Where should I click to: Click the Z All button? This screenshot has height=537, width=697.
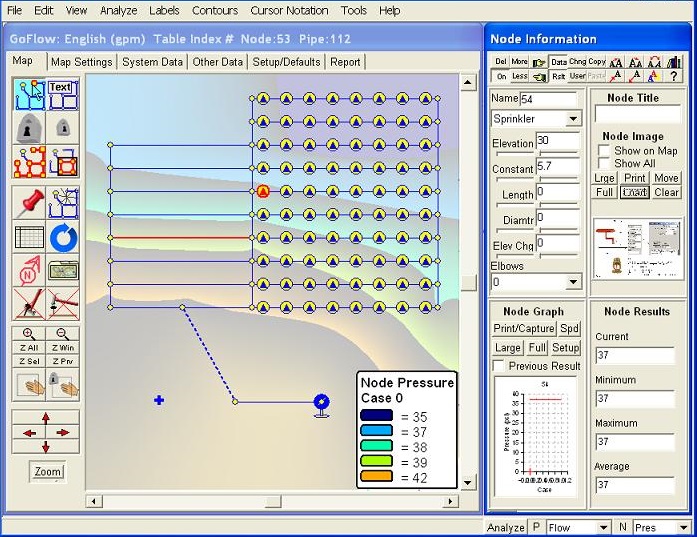click(29, 348)
